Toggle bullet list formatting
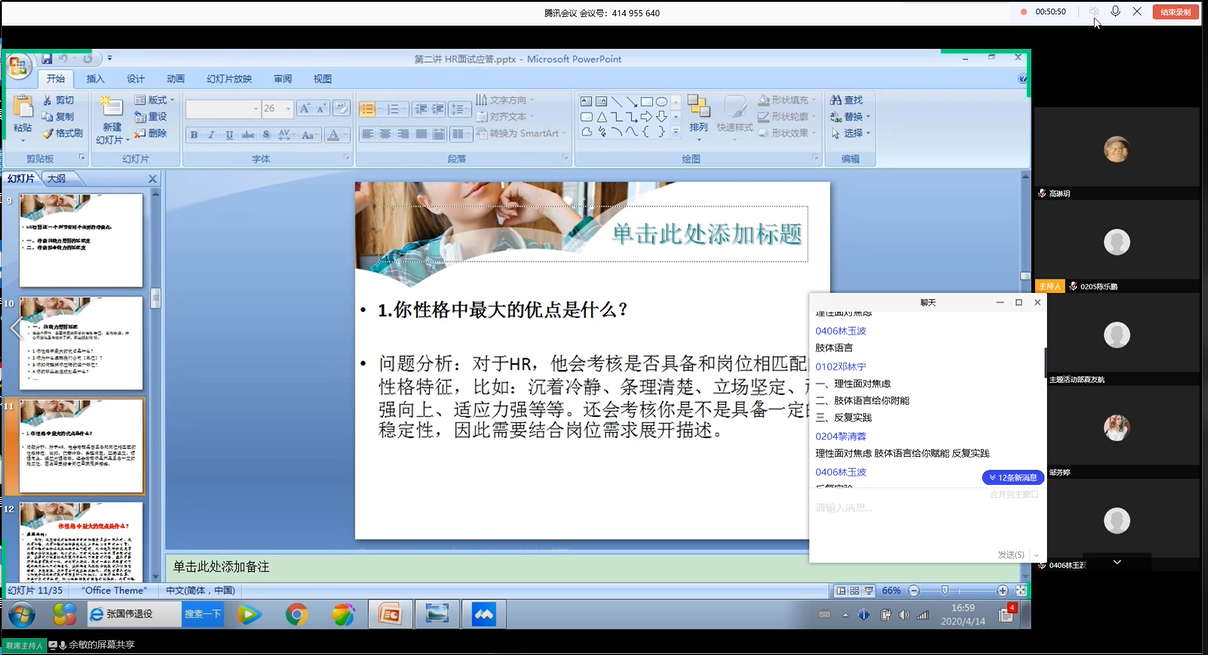This screenshot has height=655, width=1208. click(368, 109)
